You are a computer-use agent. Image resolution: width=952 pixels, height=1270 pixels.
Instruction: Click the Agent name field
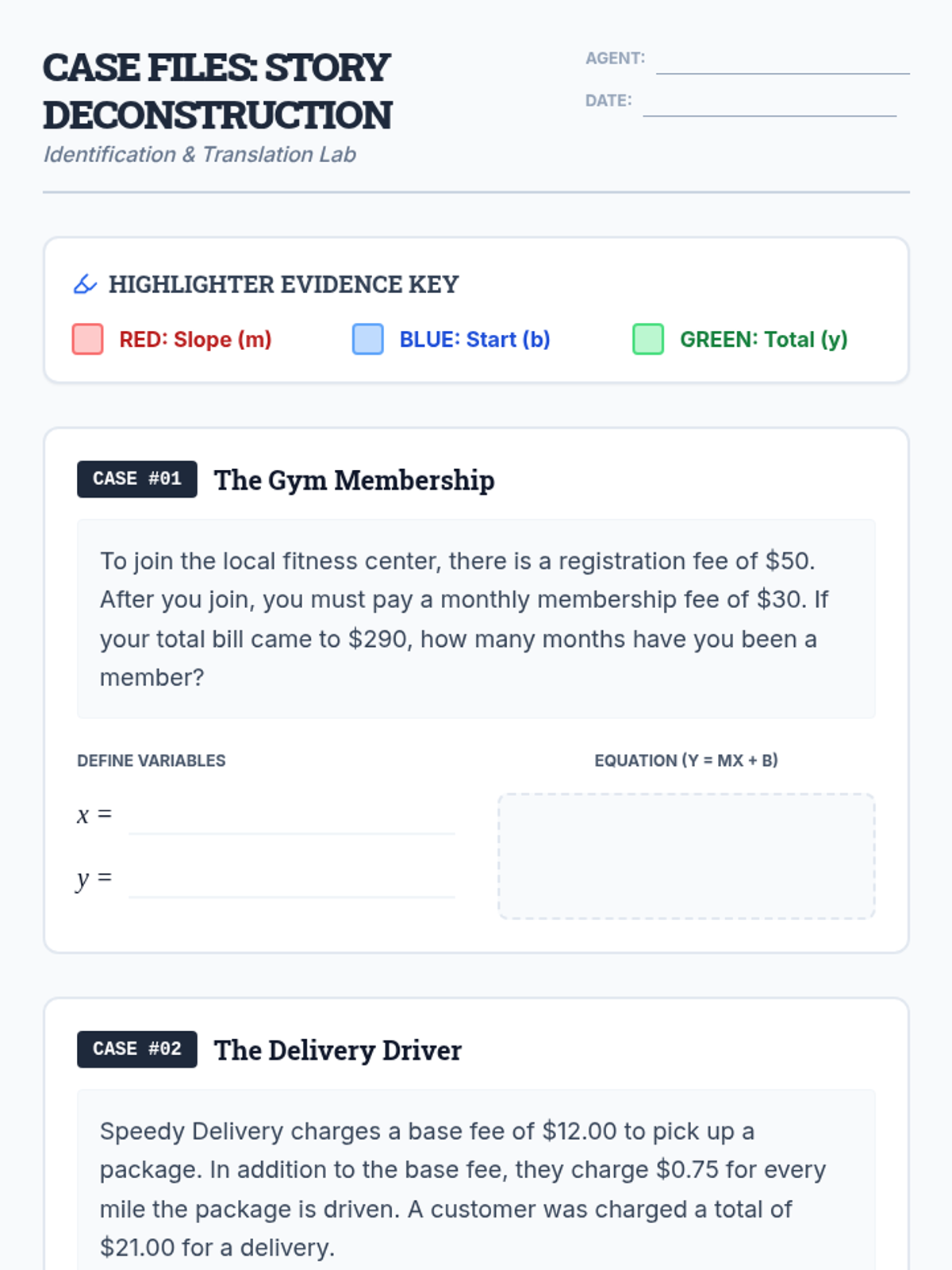click(783, 59)
